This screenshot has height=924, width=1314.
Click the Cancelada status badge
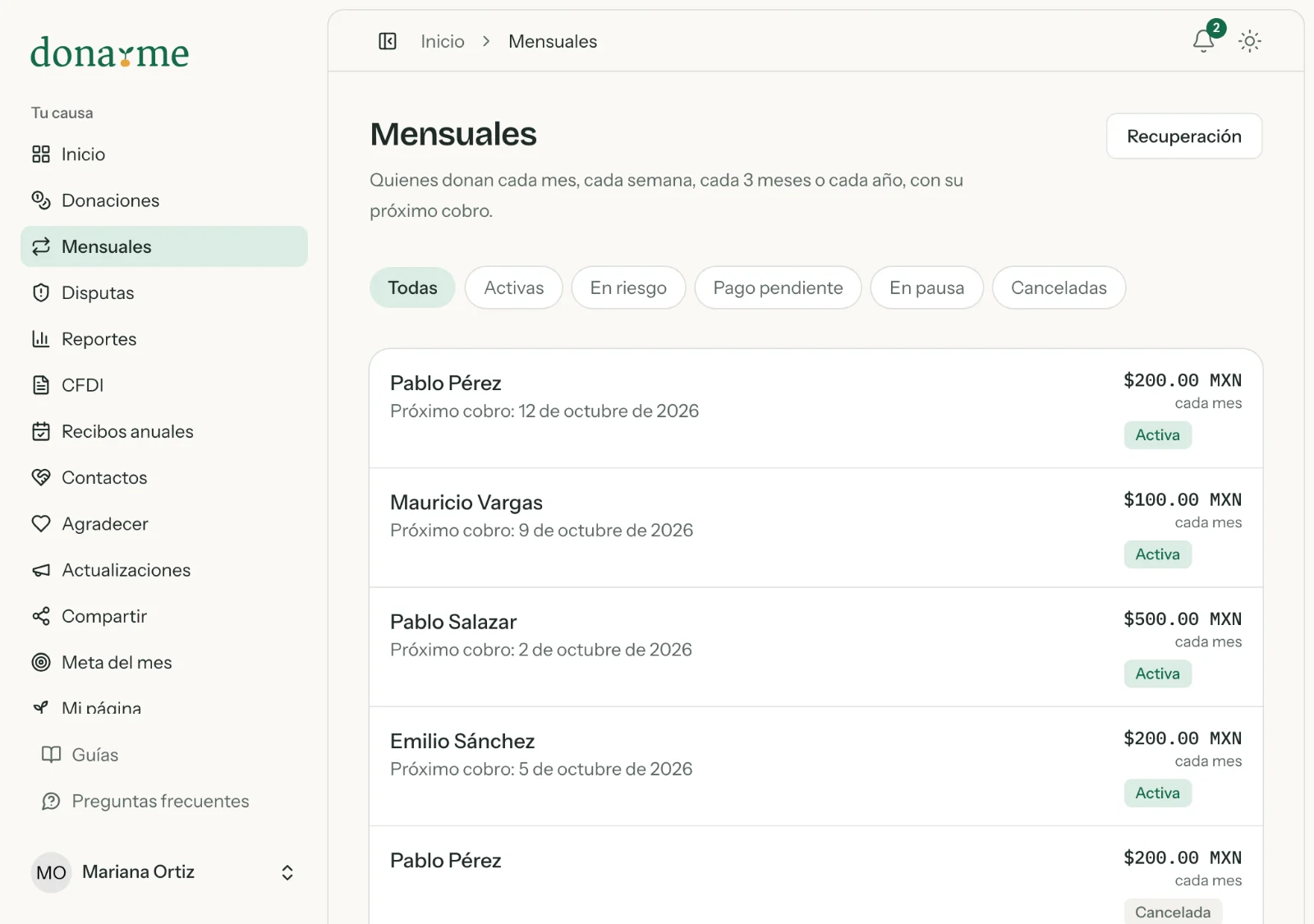(x=1173, y=912)
